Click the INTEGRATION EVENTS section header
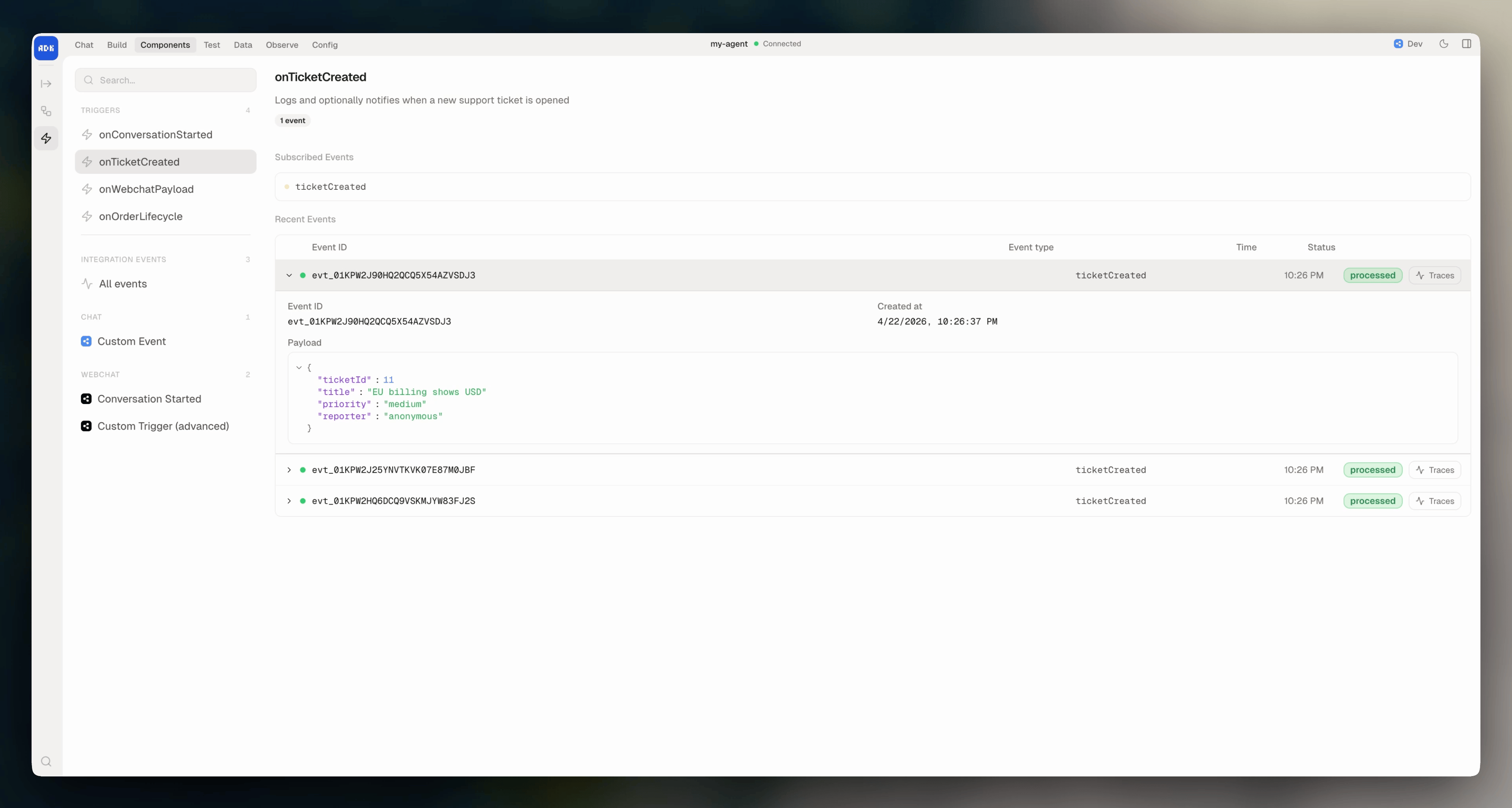This screenshot has height=808, width=1512. (123, 259)
